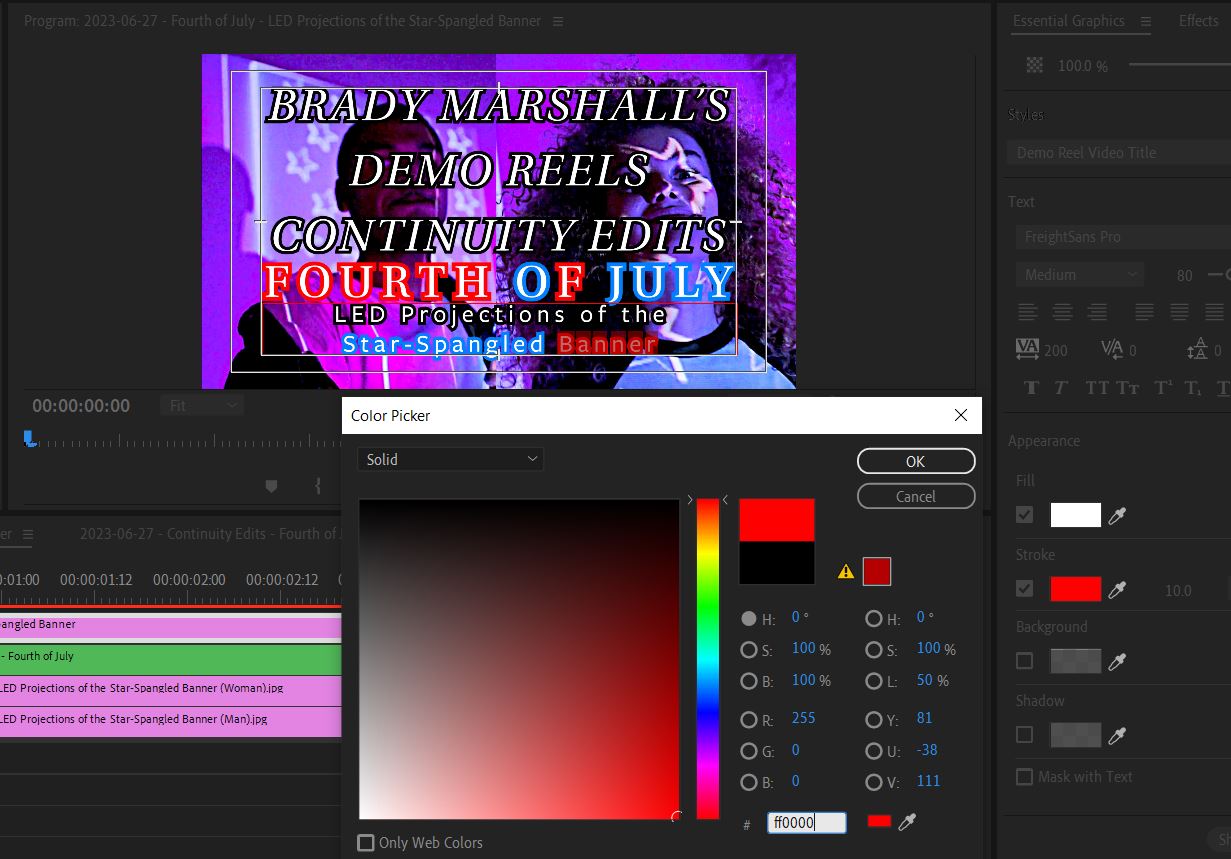Toggle the Fill checkbox
This screenshot has height=859, width=1231.
pyautogui.click(x=1024, y=515)
